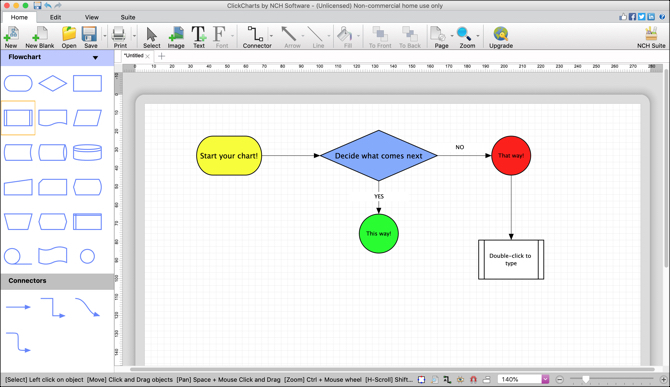Image resolution: width=670 pixels, height=387 pixels.
Task: Pick the diamond decision shape
Action: (53, 83)
